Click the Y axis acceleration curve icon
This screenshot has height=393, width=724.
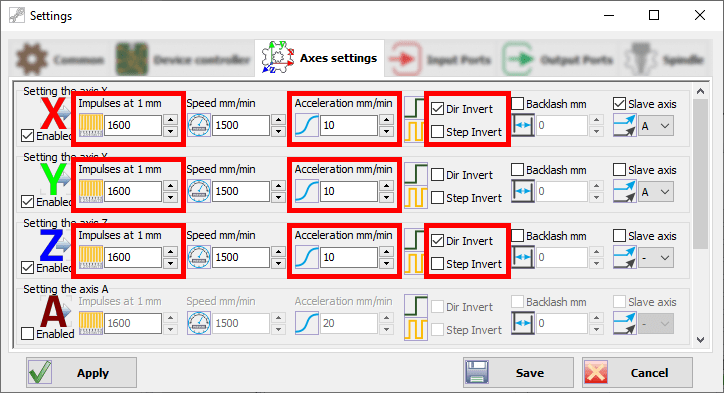click(307, 191)
